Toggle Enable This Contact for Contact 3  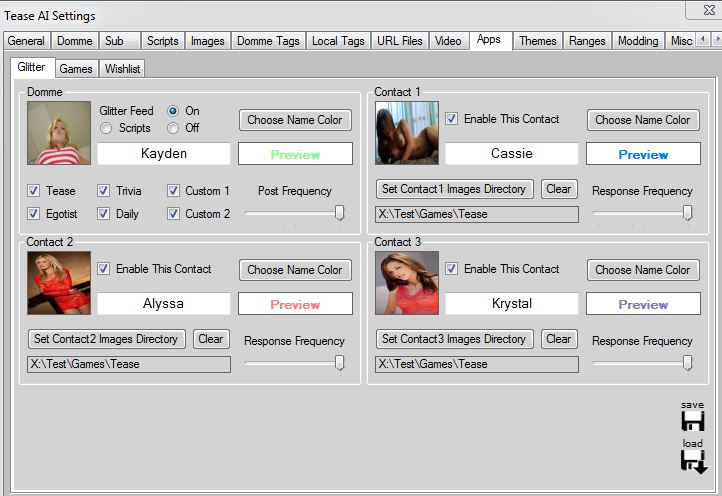[x=452, y=269]
